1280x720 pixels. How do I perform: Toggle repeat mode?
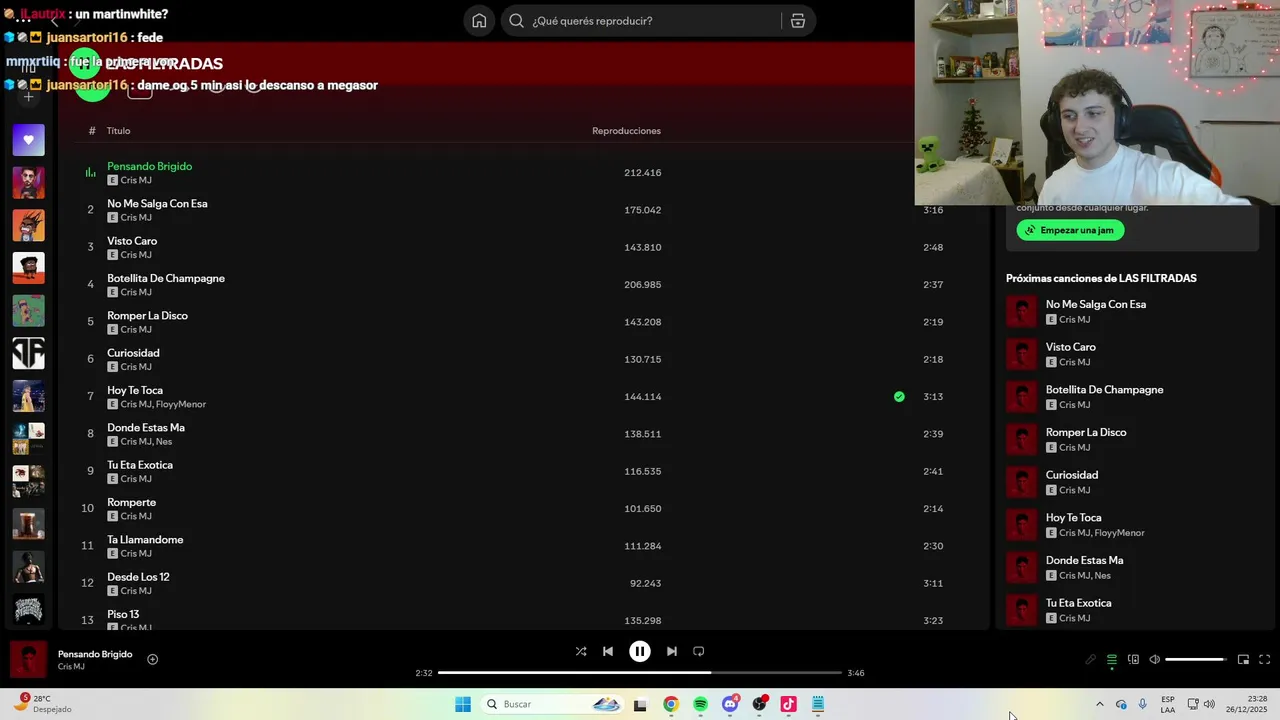click(699, 651)
